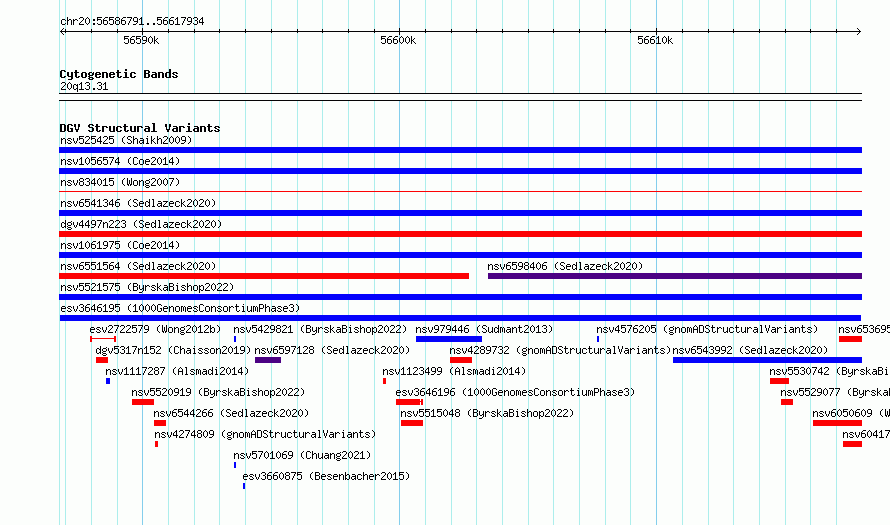Click the Cytogenetic Bands track title
Image resolution: width=890 pixels, height=525 pixels.
tap(119, 74)
